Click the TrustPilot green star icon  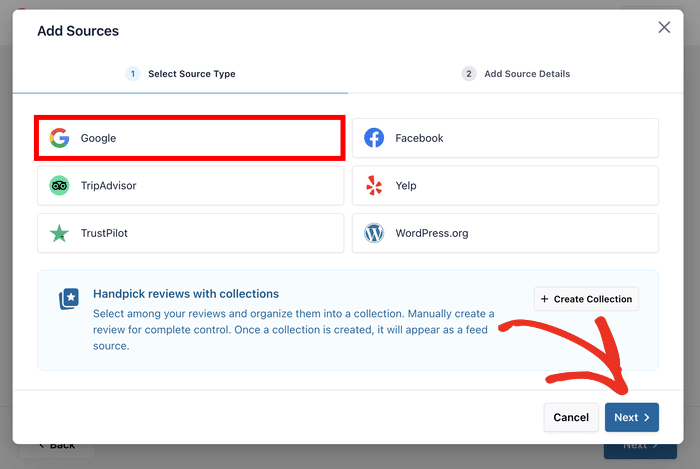click(60, 233)
